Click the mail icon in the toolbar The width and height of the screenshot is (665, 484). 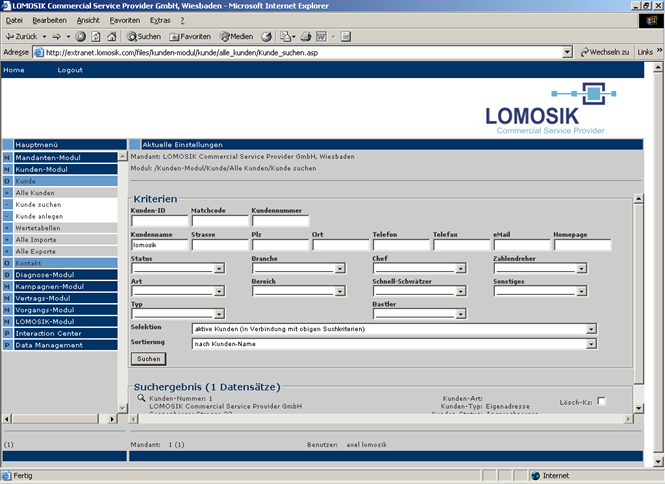point(285,36)
